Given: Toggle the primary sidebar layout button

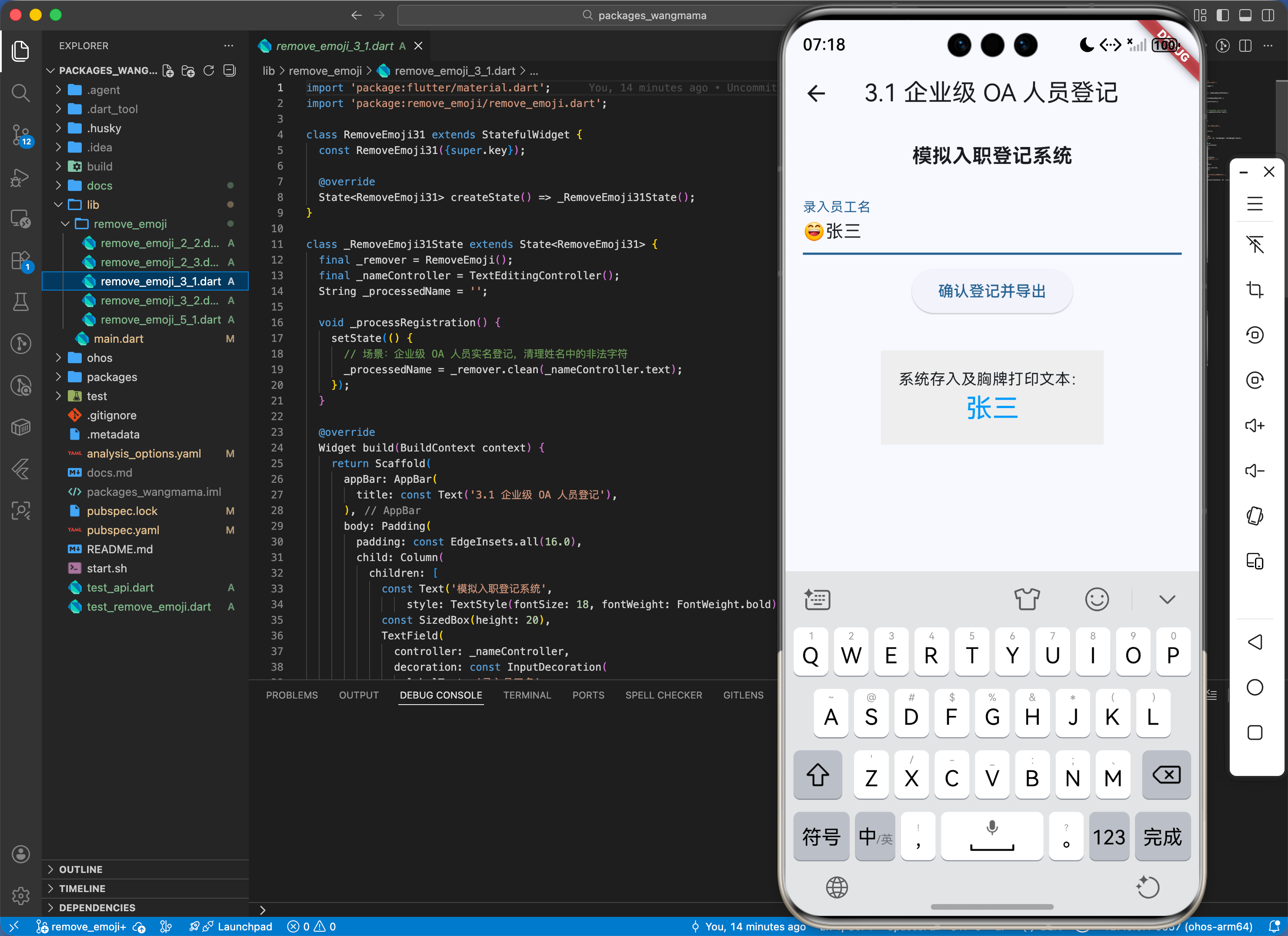Looking at the screenshot, I should [x=1223, y=15].
